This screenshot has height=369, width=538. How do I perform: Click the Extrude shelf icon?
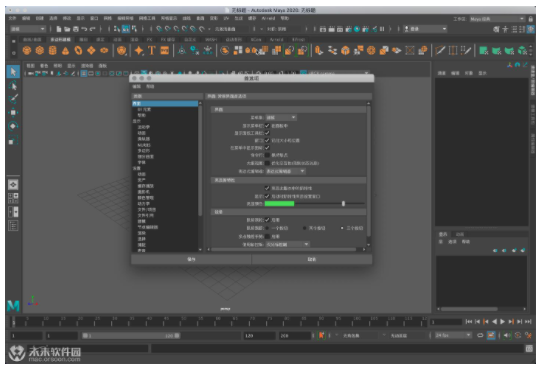(319, 51)
